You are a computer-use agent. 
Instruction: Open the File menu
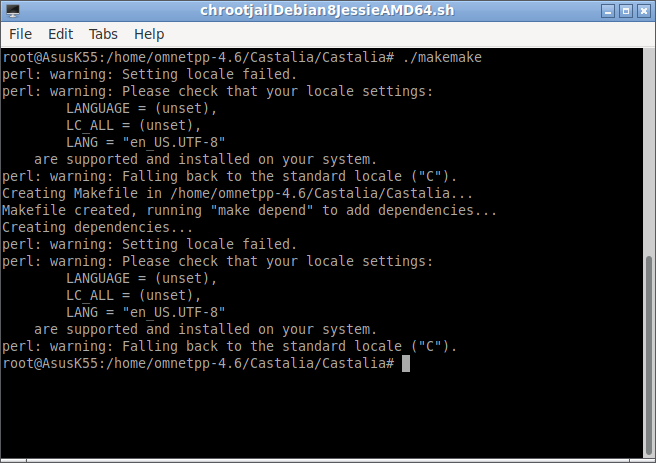(20, 34)
